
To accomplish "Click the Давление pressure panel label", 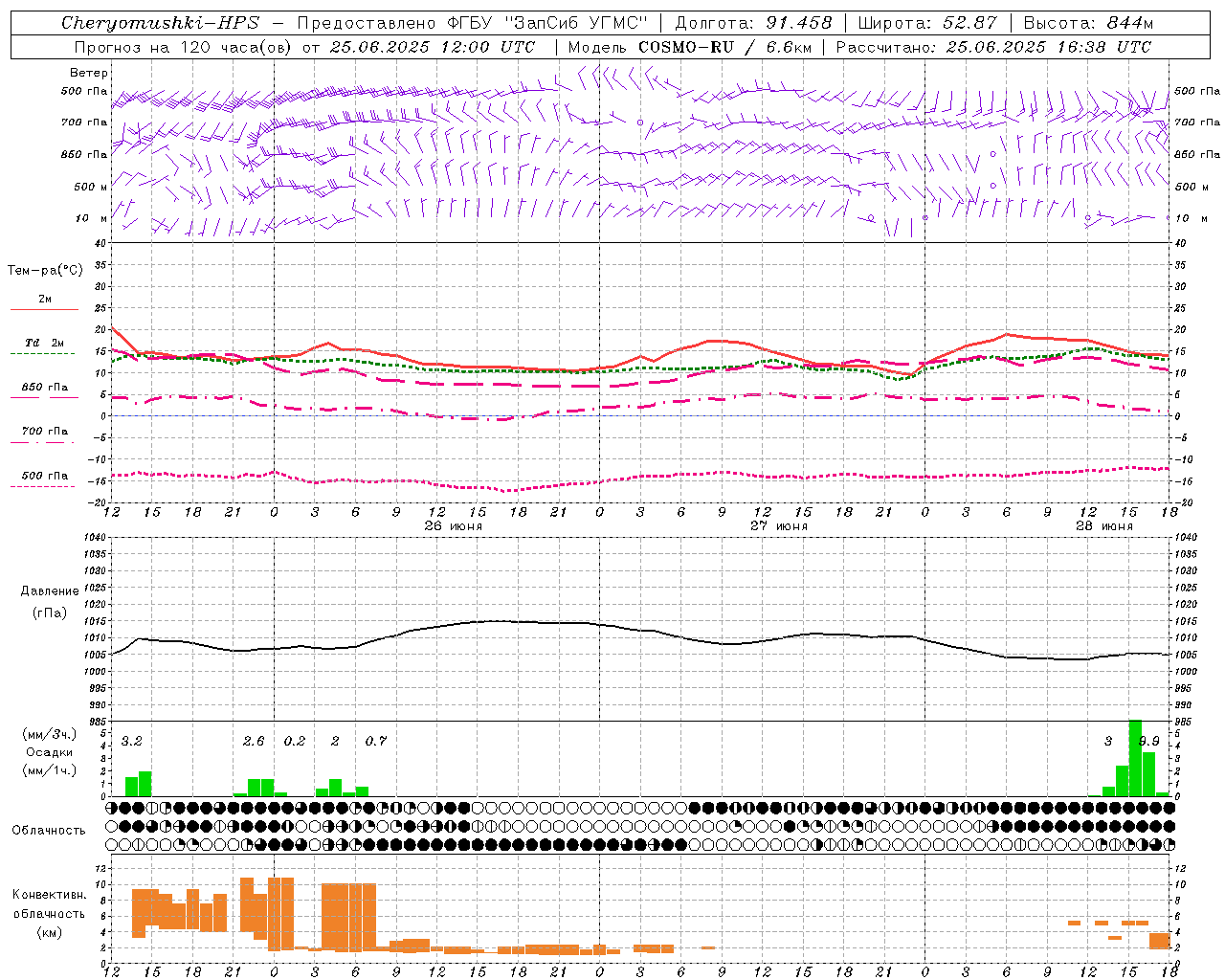I will tap(50, 591).
